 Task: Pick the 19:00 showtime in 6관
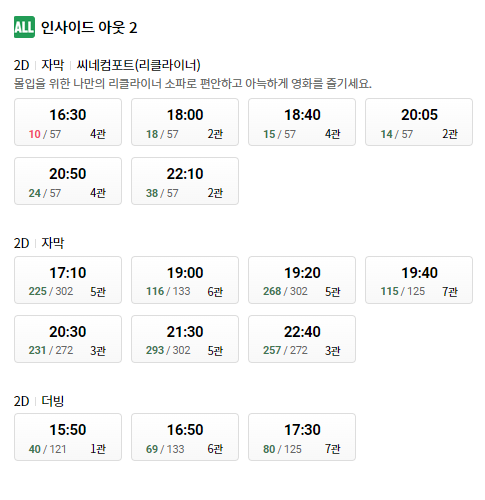click(x=185, y=280)
